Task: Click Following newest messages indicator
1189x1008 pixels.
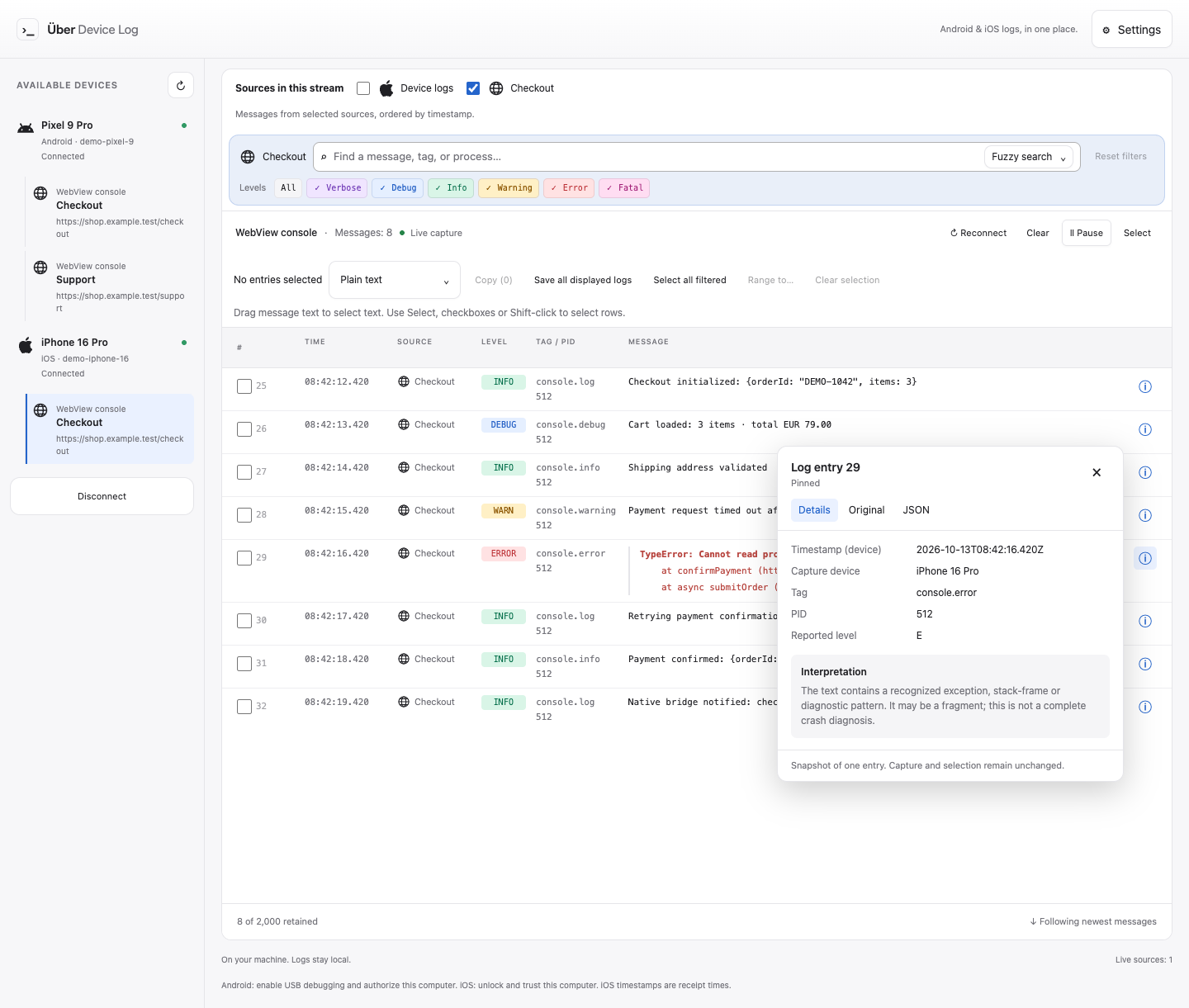Action: [x=1093, y=921]
